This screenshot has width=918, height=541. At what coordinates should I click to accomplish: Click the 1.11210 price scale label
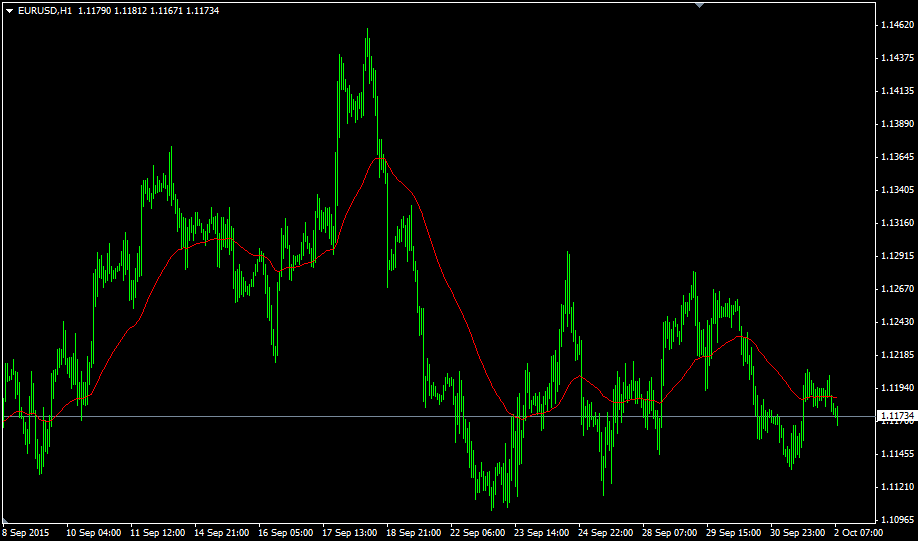pyautogui.click(x=897, y=487)
